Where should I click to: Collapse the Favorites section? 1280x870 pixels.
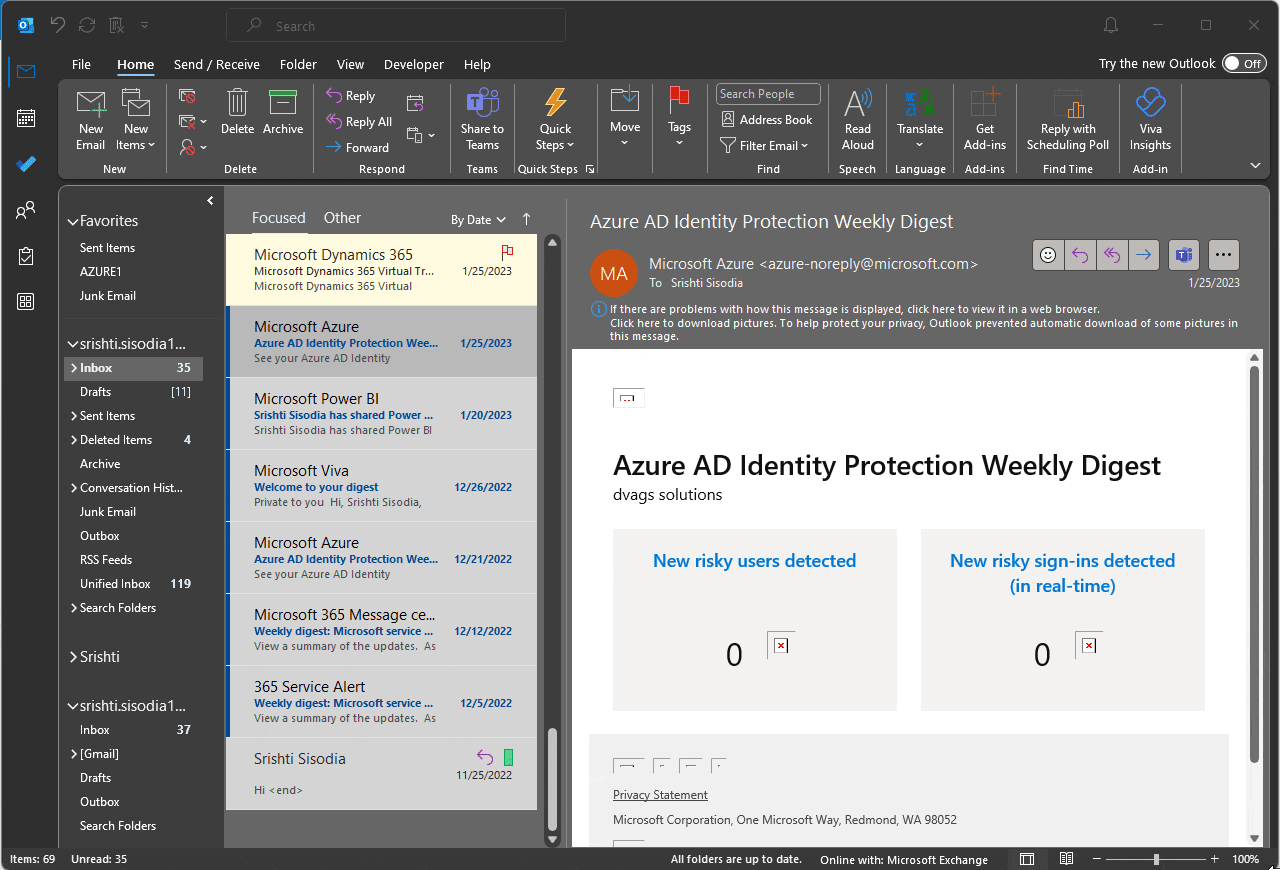click(x=72, y=222)
